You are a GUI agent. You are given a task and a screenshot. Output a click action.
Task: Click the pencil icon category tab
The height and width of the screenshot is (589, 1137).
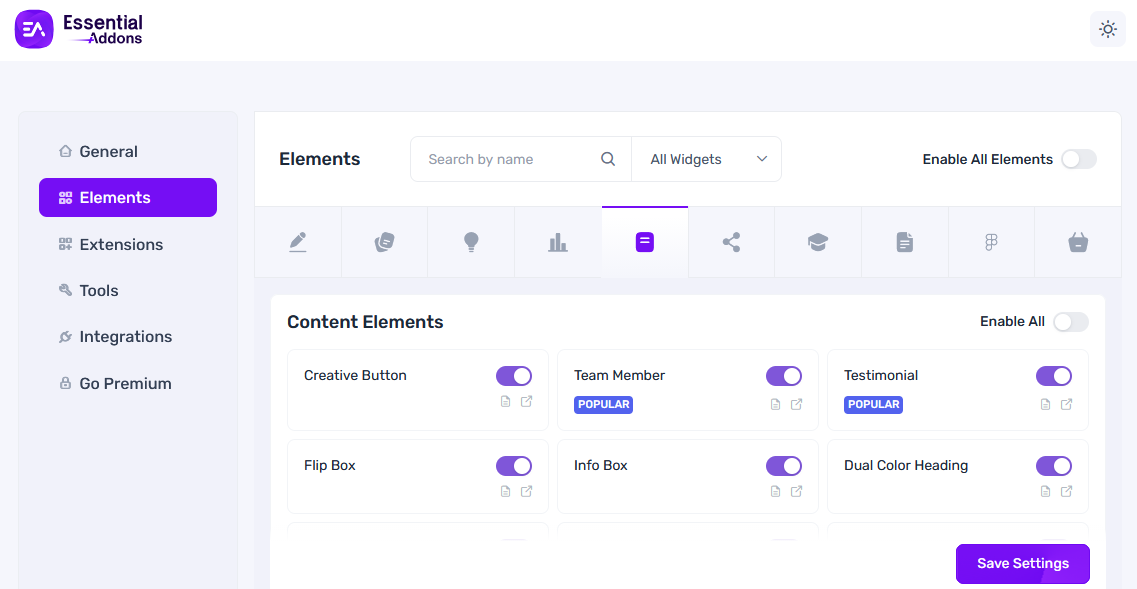(x=298, y=242)
